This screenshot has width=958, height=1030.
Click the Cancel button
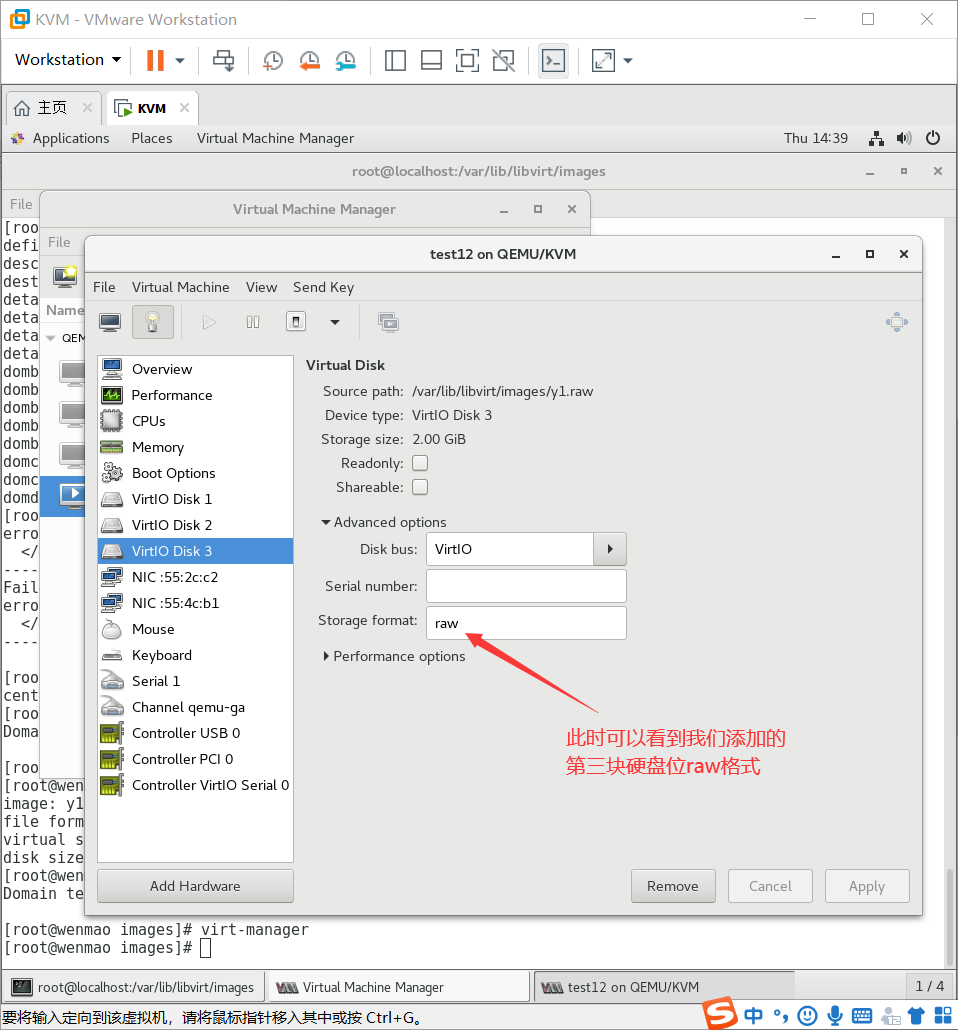(x=770, y=886)
